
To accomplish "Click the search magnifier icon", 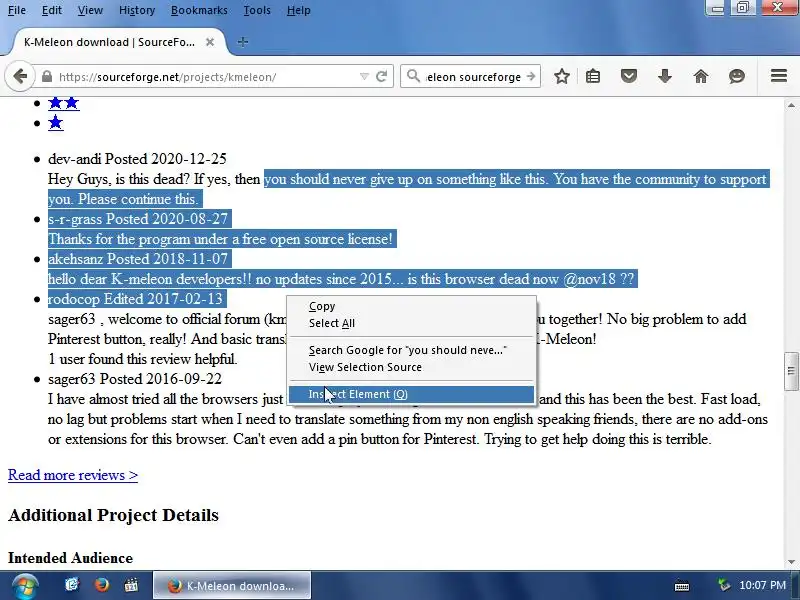I will tap(413, 77).
